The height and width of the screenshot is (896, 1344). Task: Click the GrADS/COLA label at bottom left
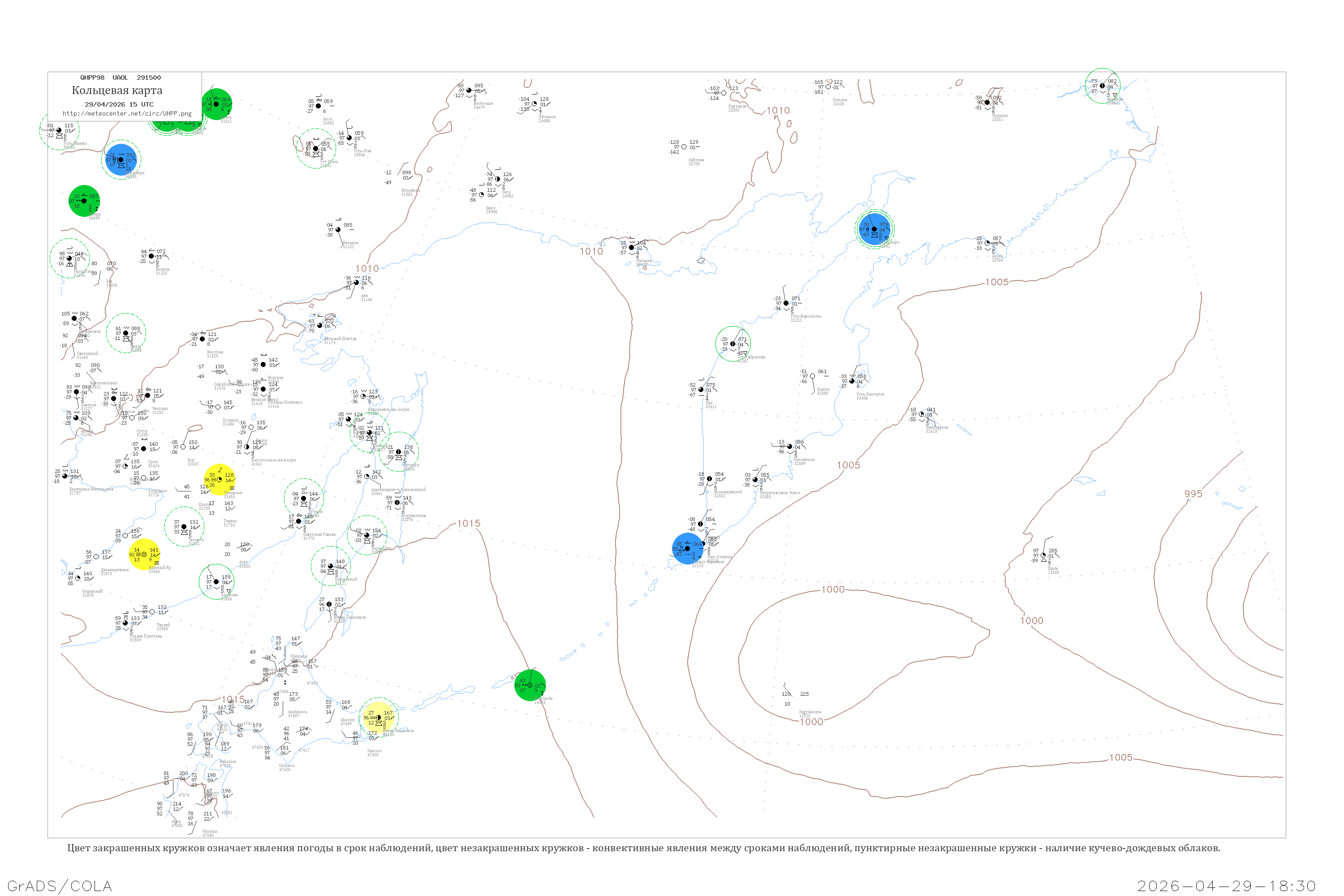pyautogui.click(x=60, y=886)
